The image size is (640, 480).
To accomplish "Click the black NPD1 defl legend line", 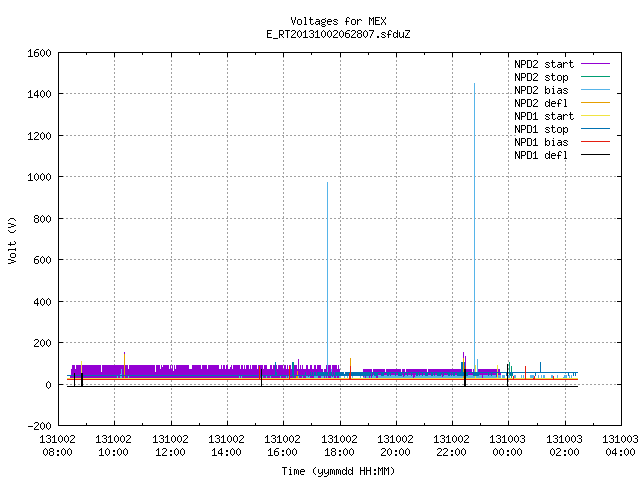I will coord(596,155).
